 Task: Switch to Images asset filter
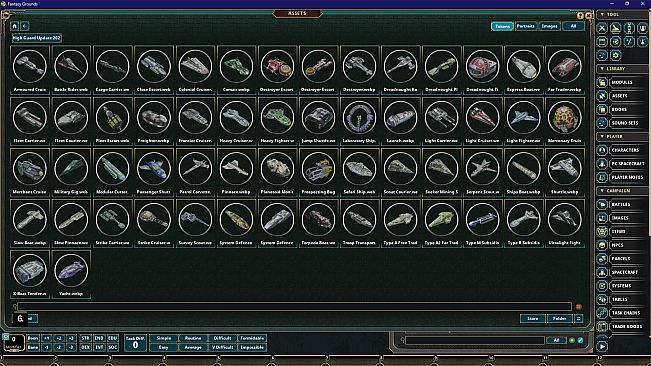click(549, 26)
